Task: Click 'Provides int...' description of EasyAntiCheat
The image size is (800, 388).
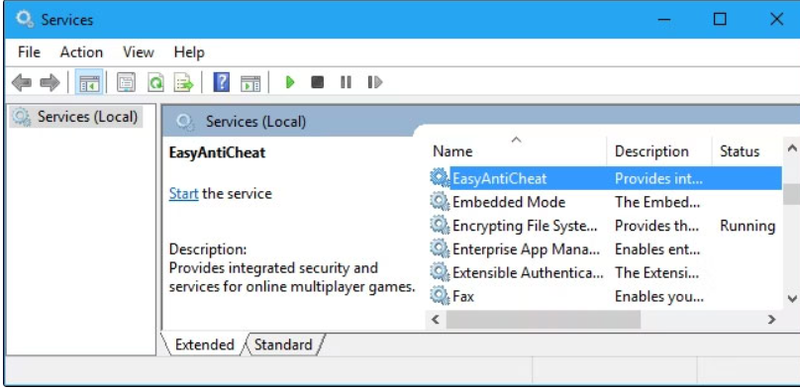Action: 659,178
